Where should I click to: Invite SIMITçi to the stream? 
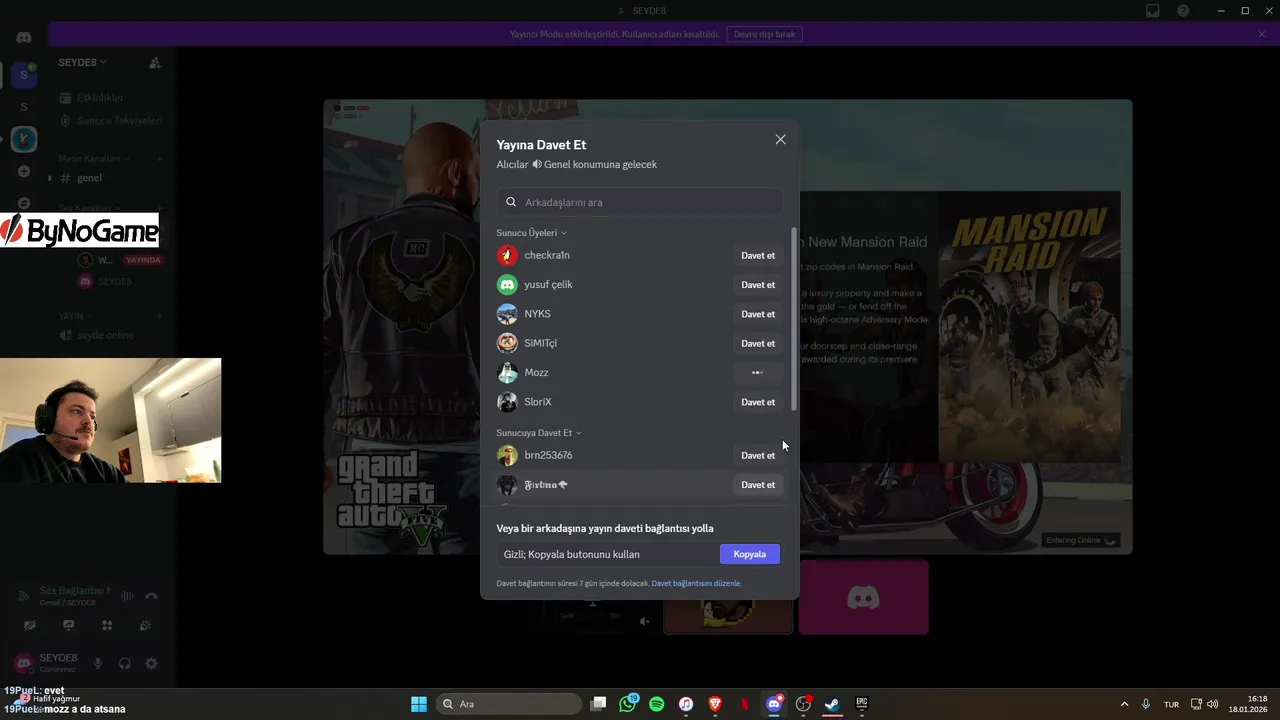coord(758,344)
